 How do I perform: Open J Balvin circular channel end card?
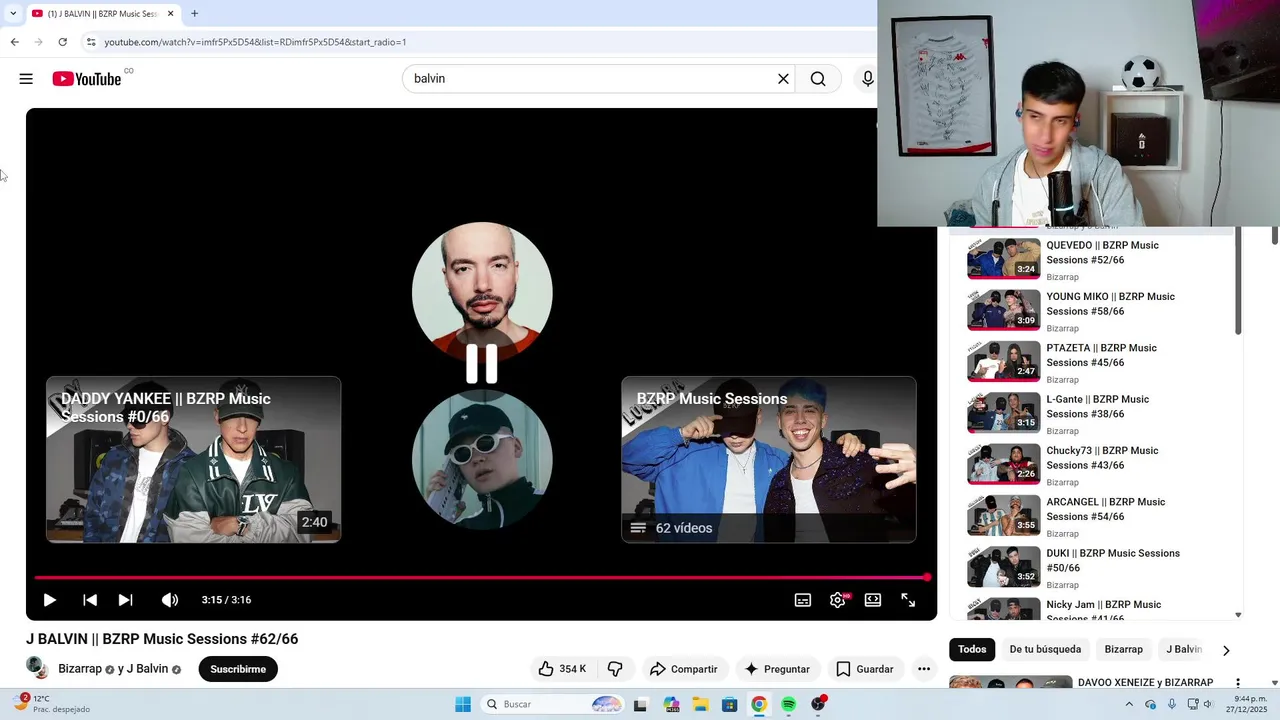pos(482,292)
